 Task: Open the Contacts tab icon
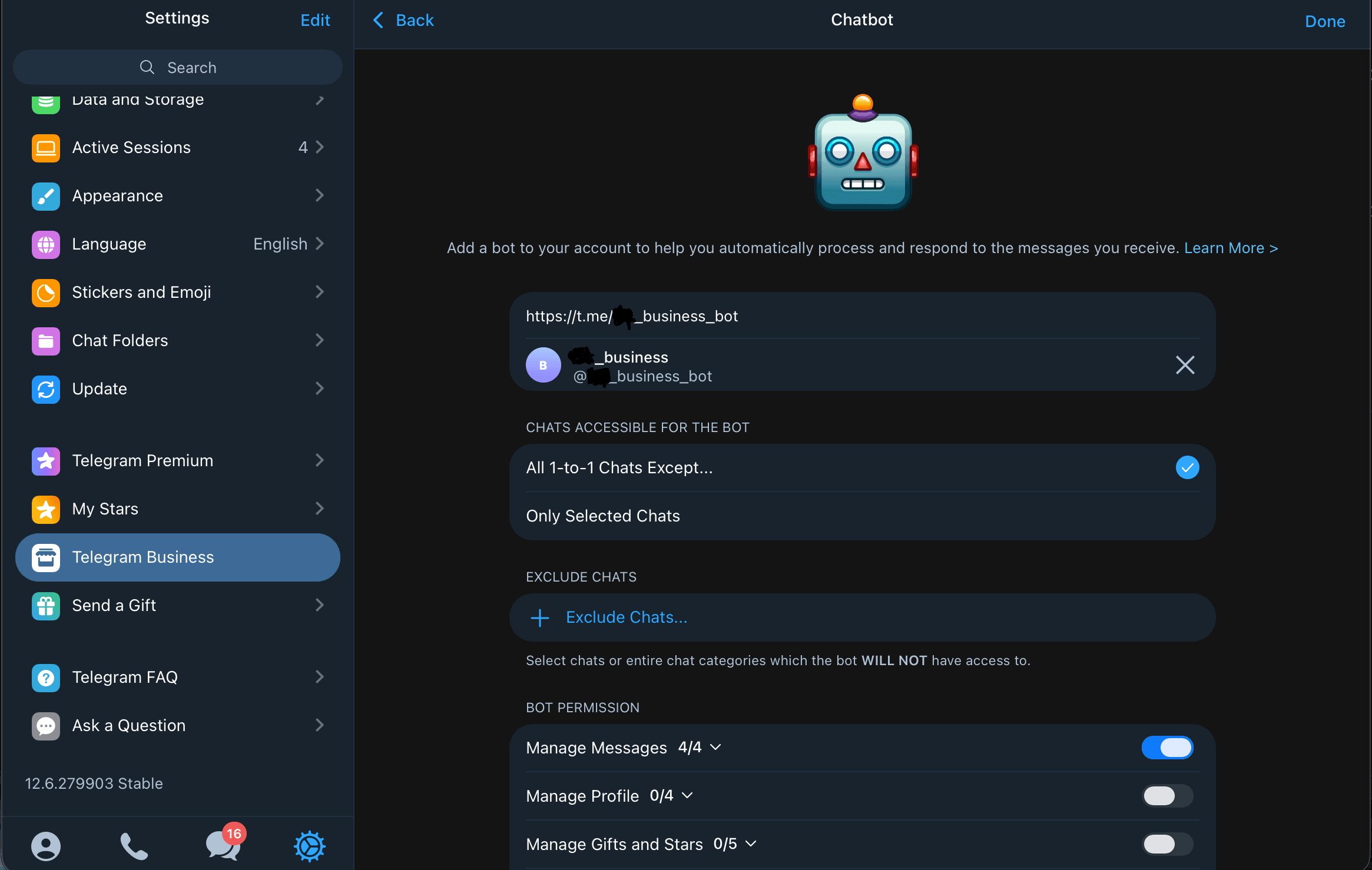(46, 846)
